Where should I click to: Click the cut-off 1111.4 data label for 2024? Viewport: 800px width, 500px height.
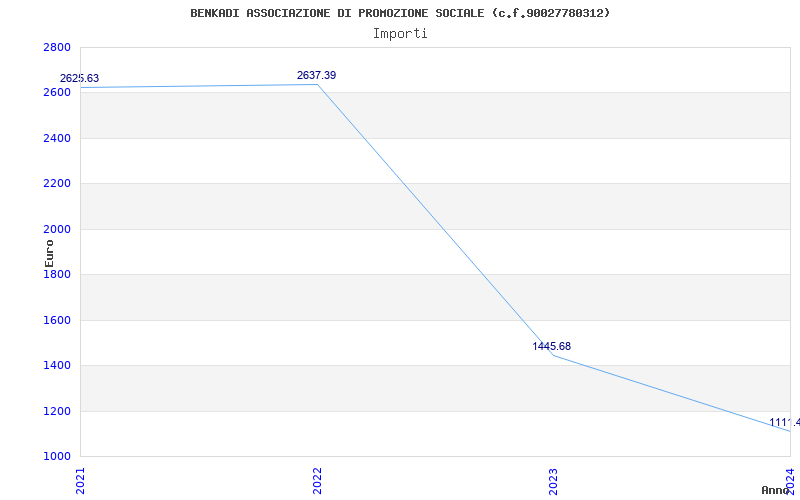(785, 422)
